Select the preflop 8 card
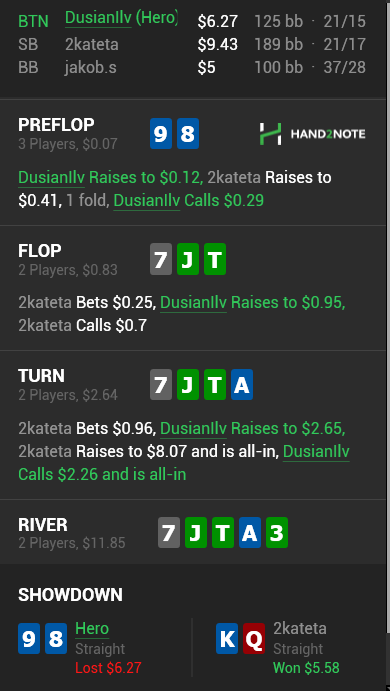This screenshot has height=691, width=390. tap(188, 134)
